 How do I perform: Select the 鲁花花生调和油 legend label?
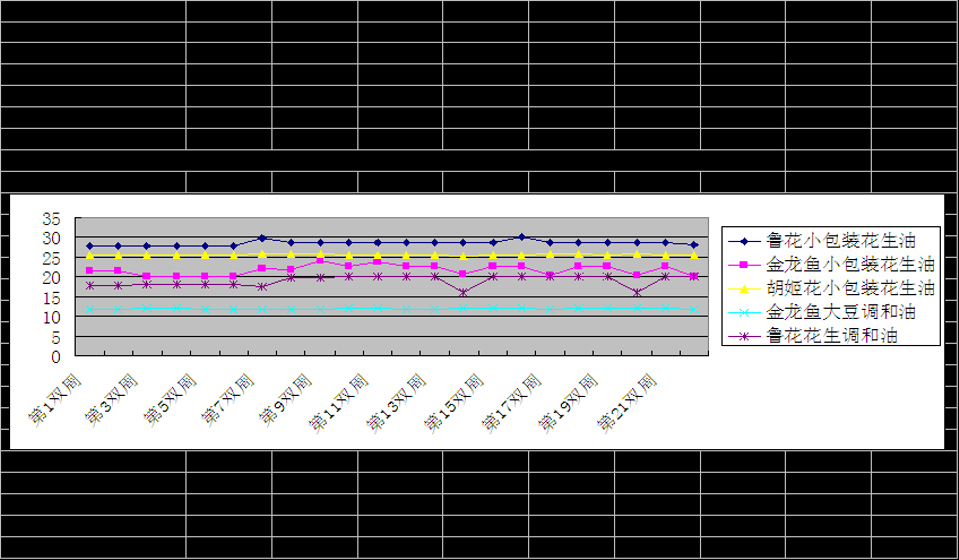point(832,336)
